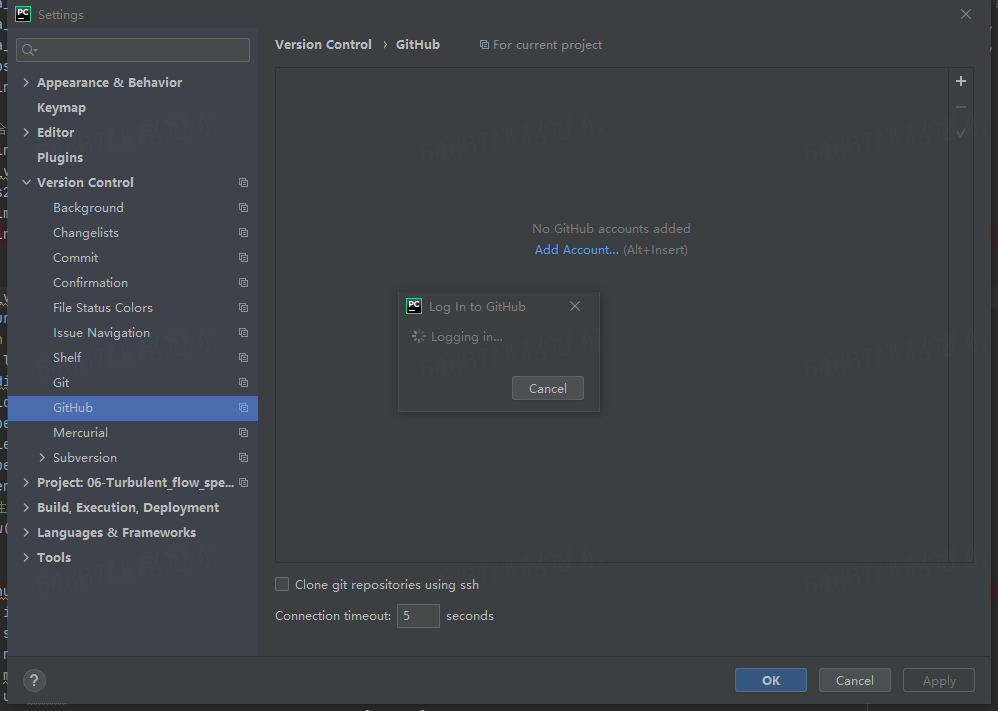Click the 'No GitHub accounts added' text
The height and width of the screenshot is (711, 998).
tap(611, 229)
